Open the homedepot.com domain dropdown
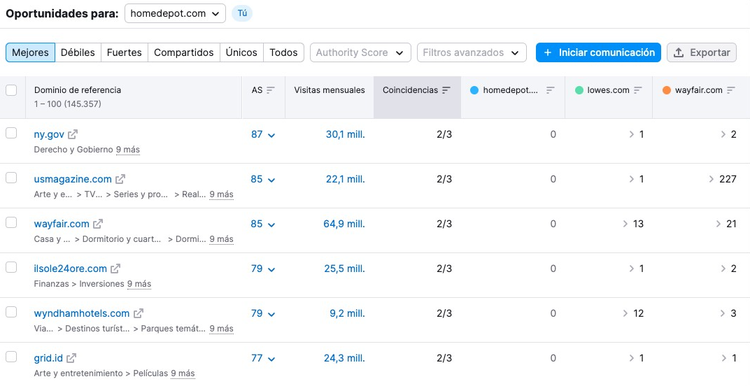The width and height of the screenshot is (750, 386). click(x=175, y=13)
